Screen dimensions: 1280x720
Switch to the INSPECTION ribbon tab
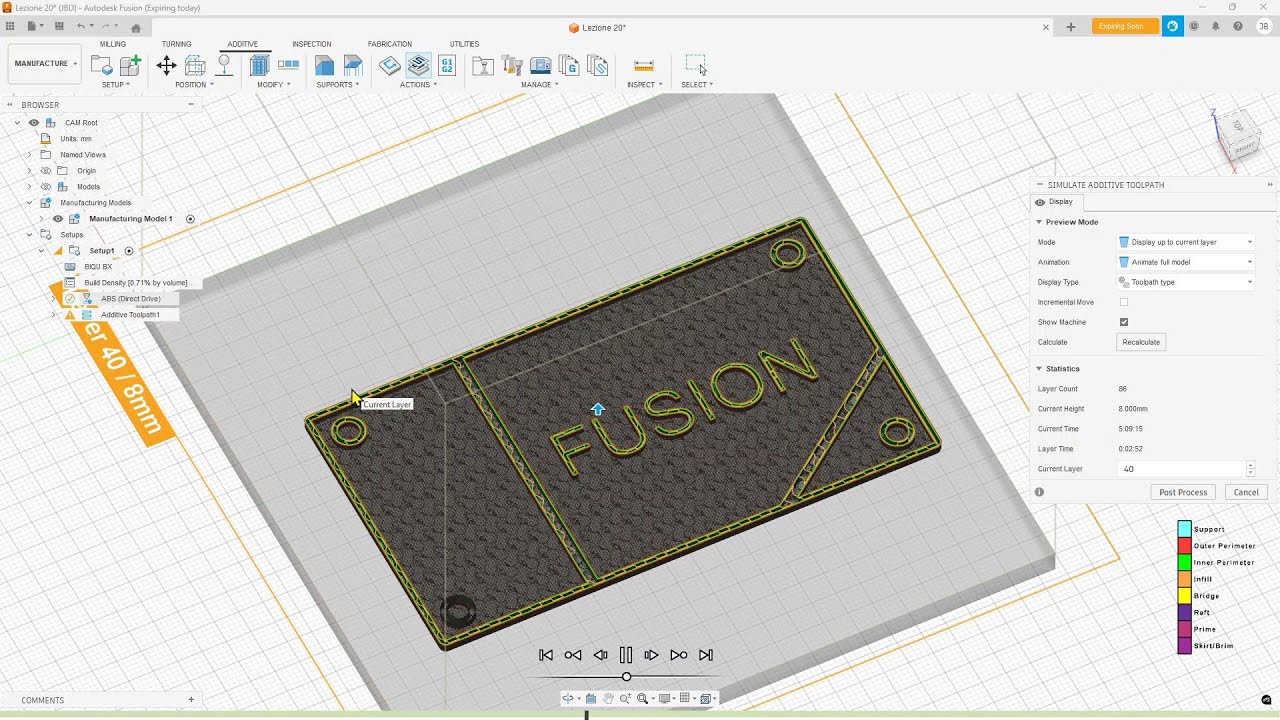point(312,44)
